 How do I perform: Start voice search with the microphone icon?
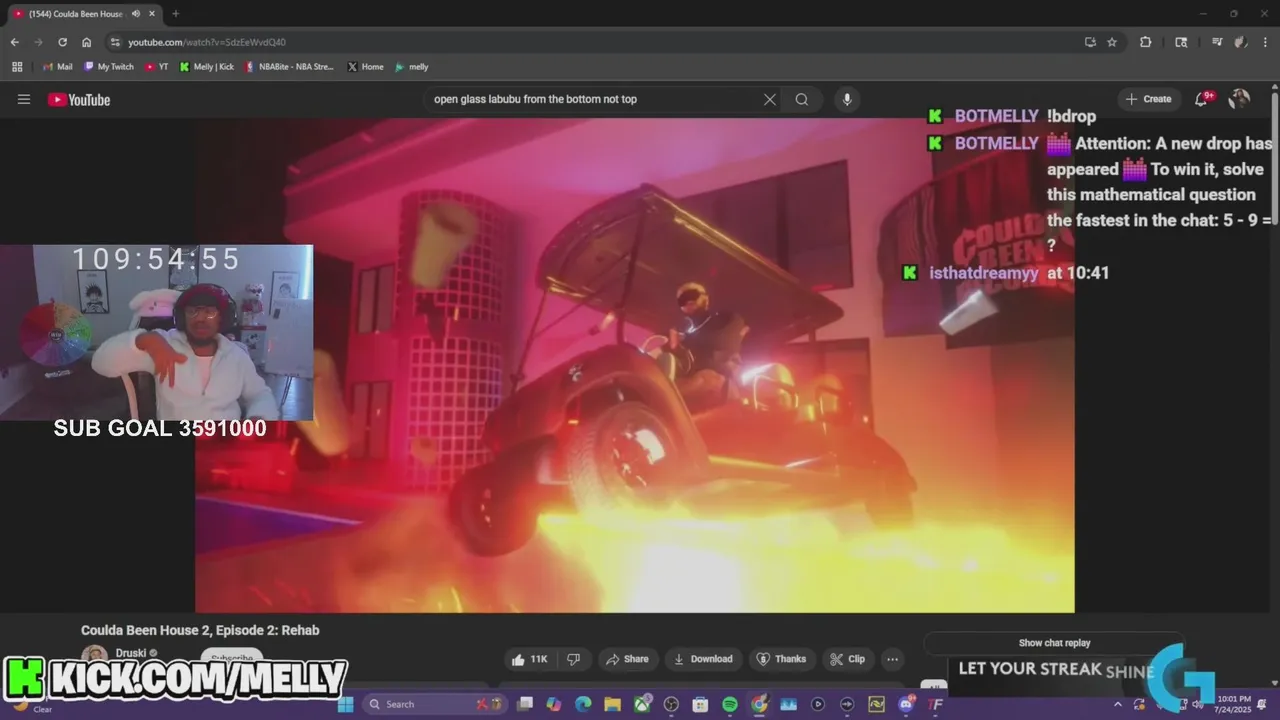[x=847, y=99]
